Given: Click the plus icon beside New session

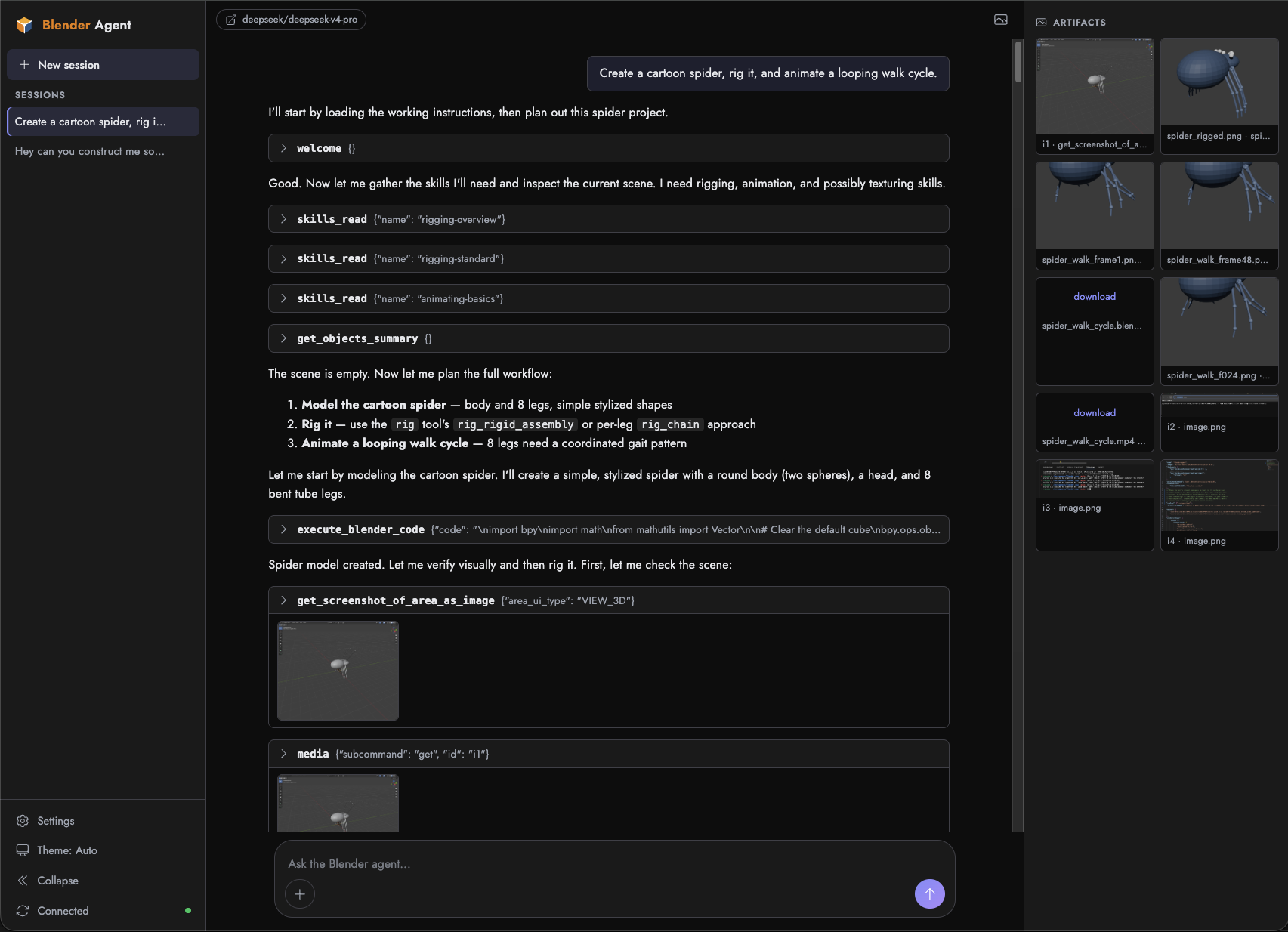Looking at the screenshot, I should [24, 65].
